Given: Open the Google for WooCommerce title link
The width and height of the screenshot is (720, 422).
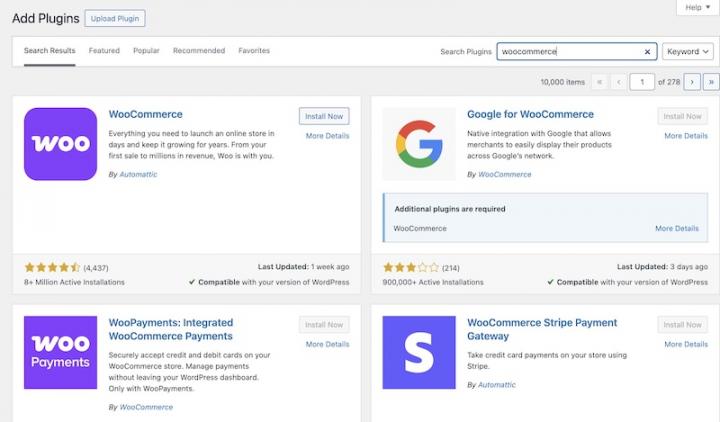Looking at the screenshot, I should point(530,114).
